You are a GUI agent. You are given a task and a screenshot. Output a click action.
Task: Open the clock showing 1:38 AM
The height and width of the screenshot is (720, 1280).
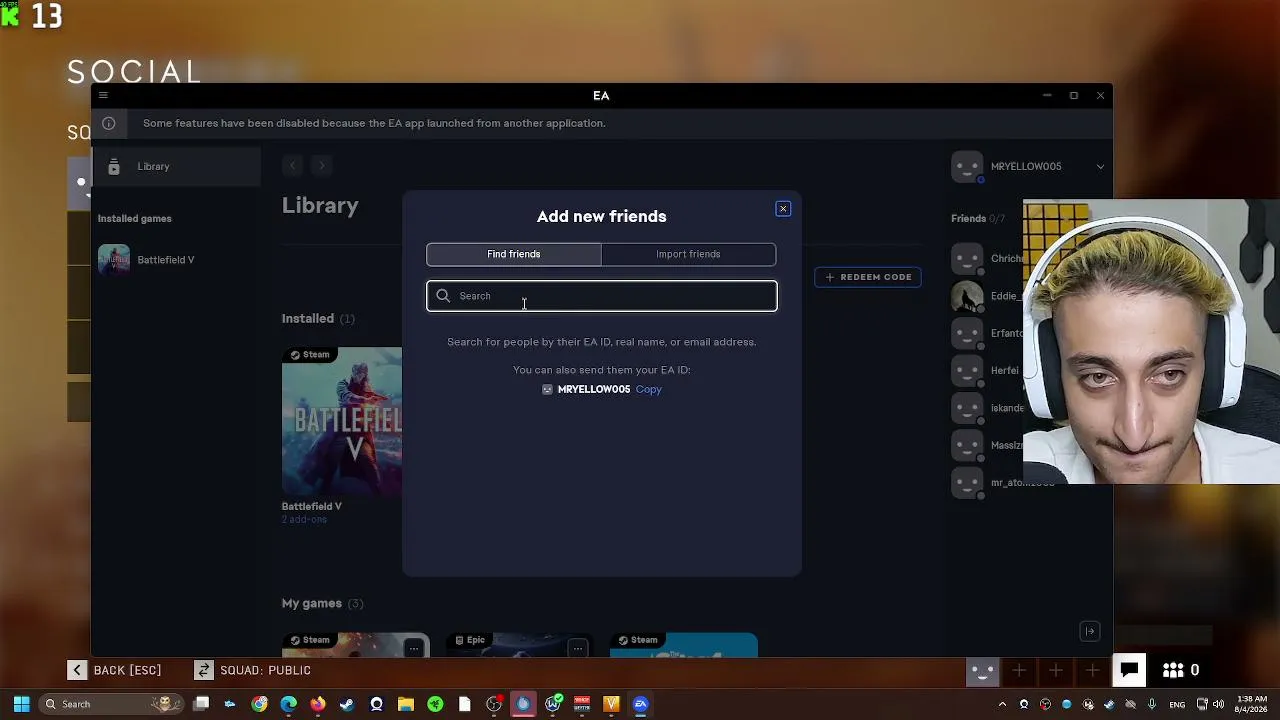[1252, 704]
